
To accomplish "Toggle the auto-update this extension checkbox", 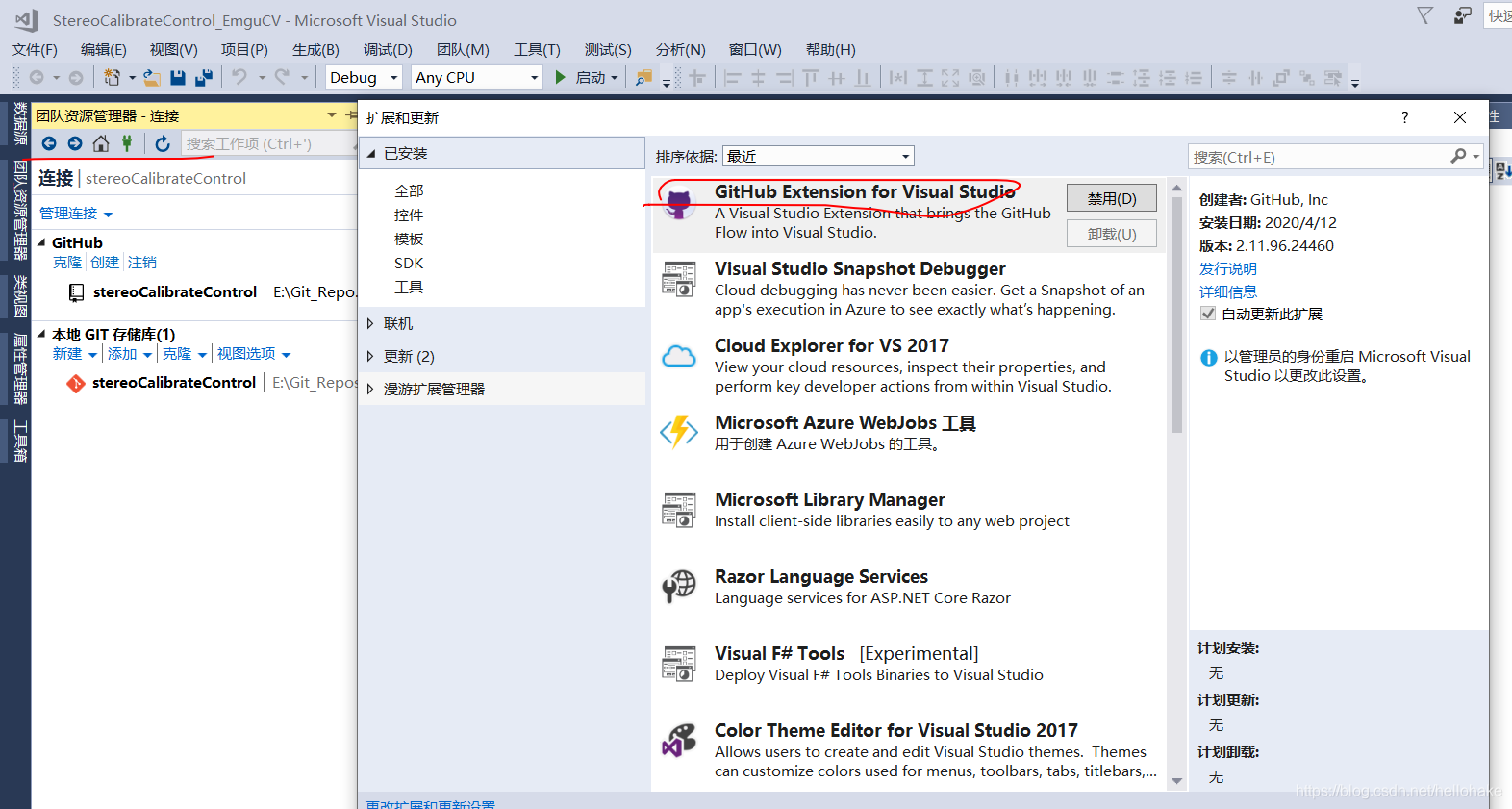I will coord(1208,314).
